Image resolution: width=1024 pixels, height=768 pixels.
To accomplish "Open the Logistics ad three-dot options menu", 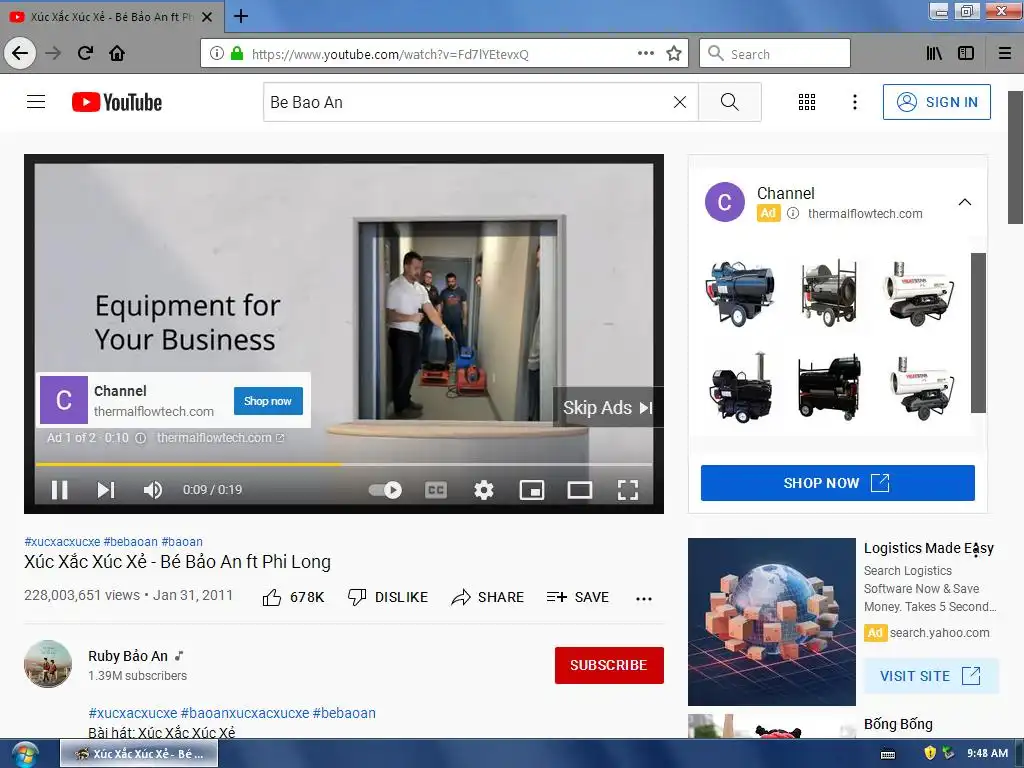I will click(975, 551).
